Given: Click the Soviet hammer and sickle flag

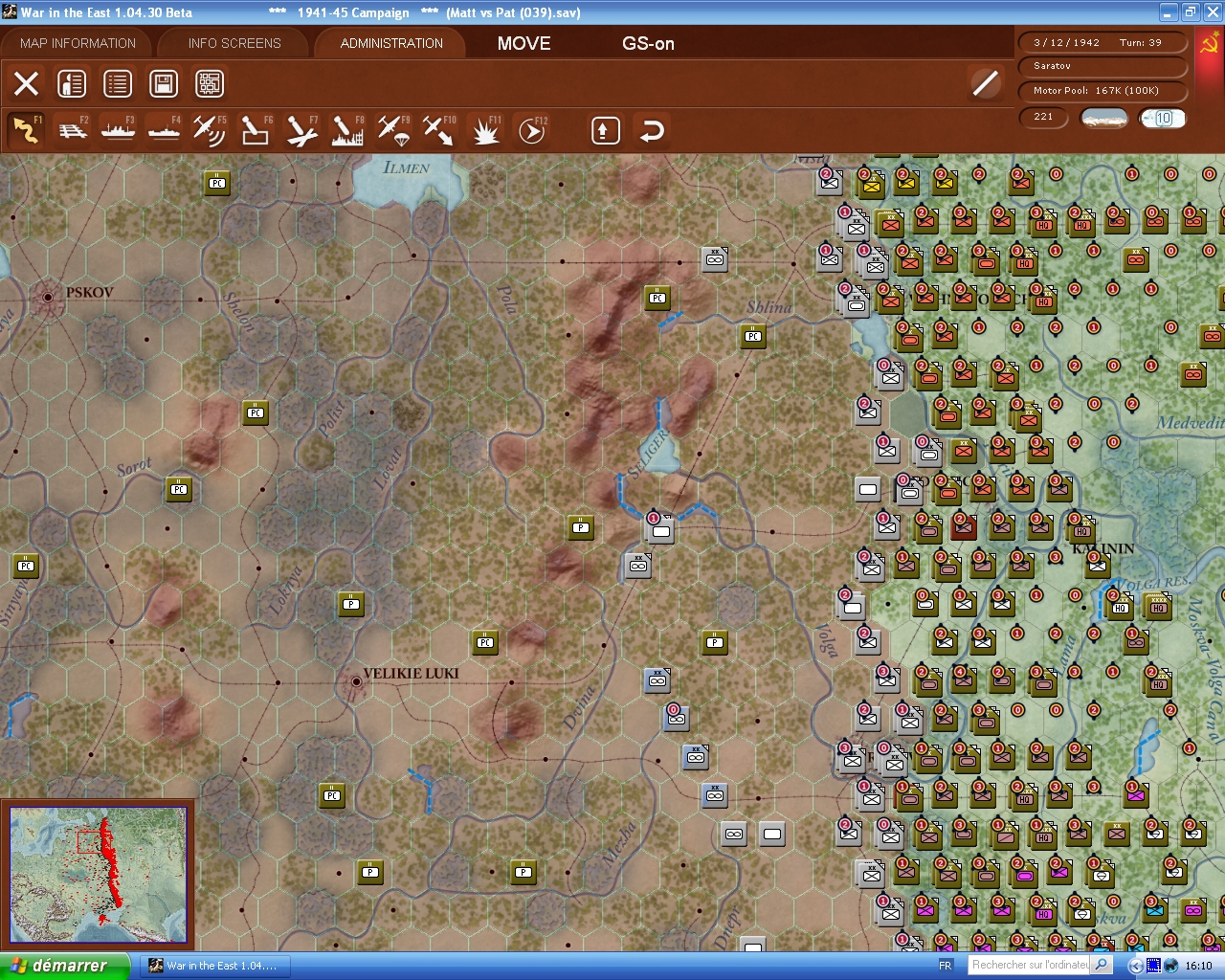Looking at the screenshot, I should pyautogui.click(x=1209, y=45).
